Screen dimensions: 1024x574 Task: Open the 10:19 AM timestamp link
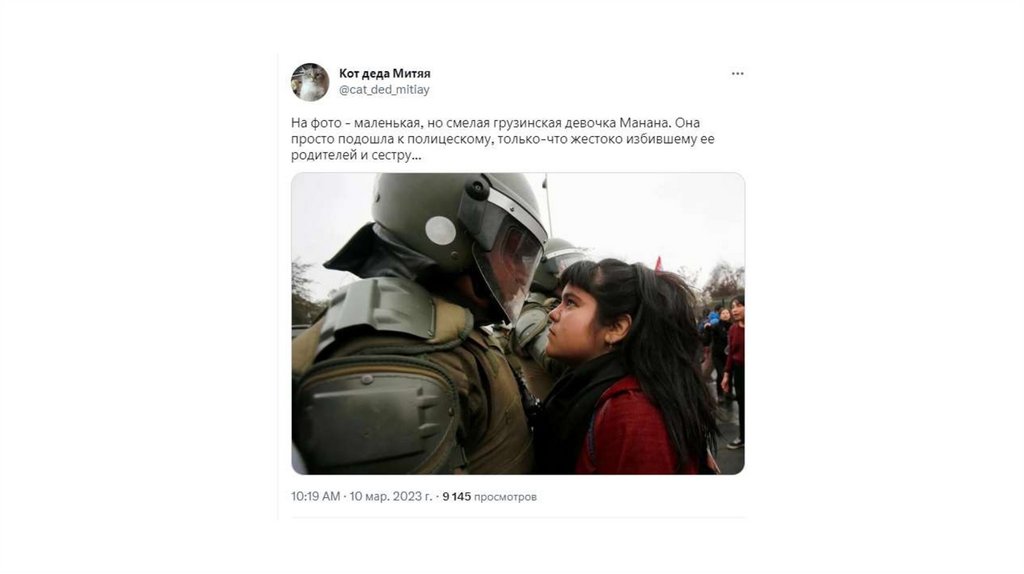click(x=315, y=496)
